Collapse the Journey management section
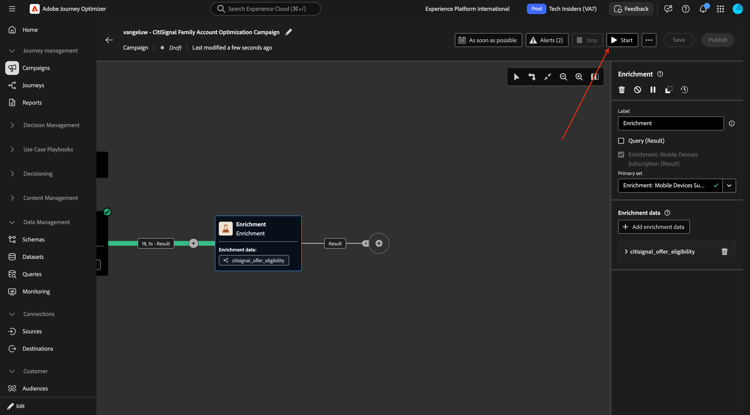This screenshot has width=750, height=415. point(12,51)
